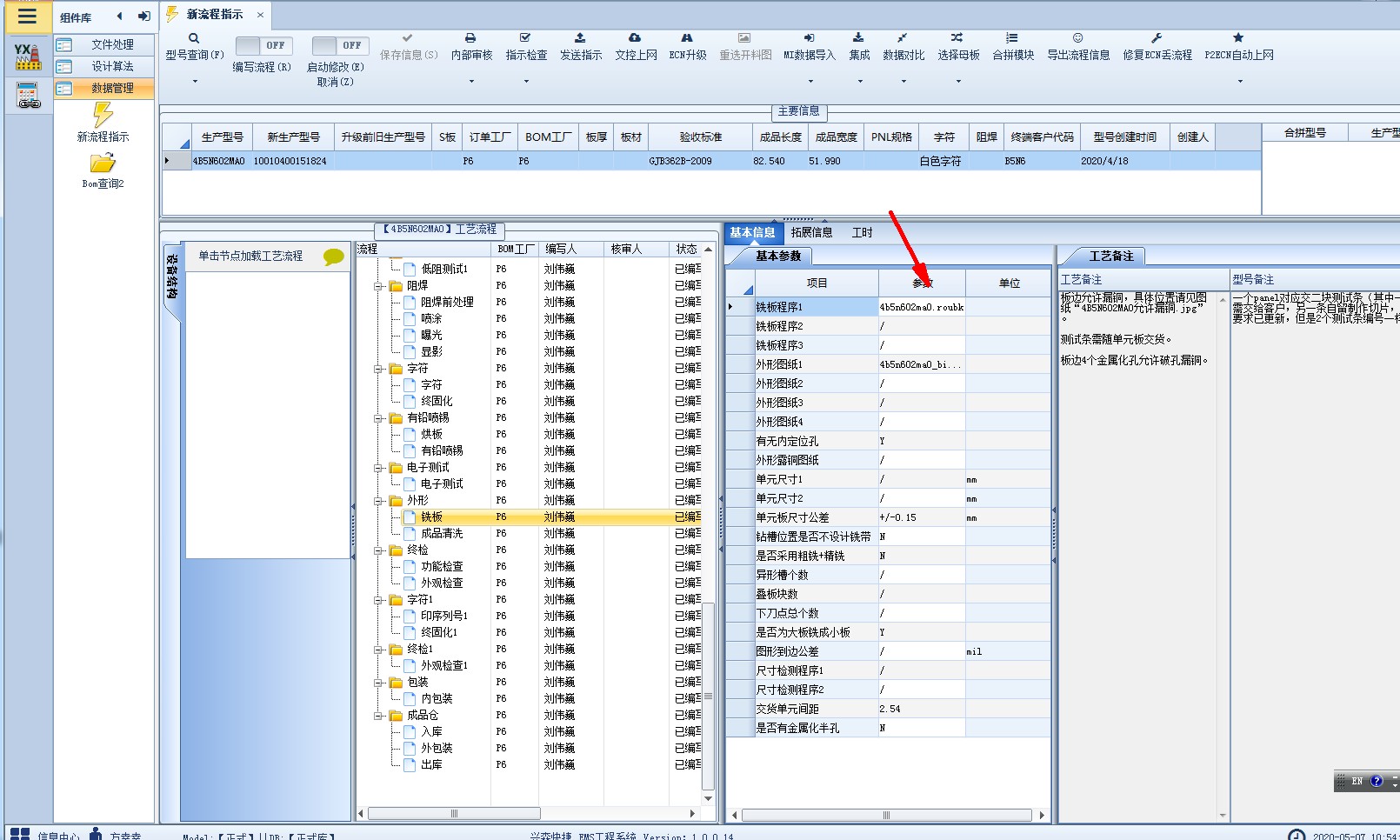Select the 4B5N602MA0 production row
This screenshot has width=1400, height=840.
(711, 161)
